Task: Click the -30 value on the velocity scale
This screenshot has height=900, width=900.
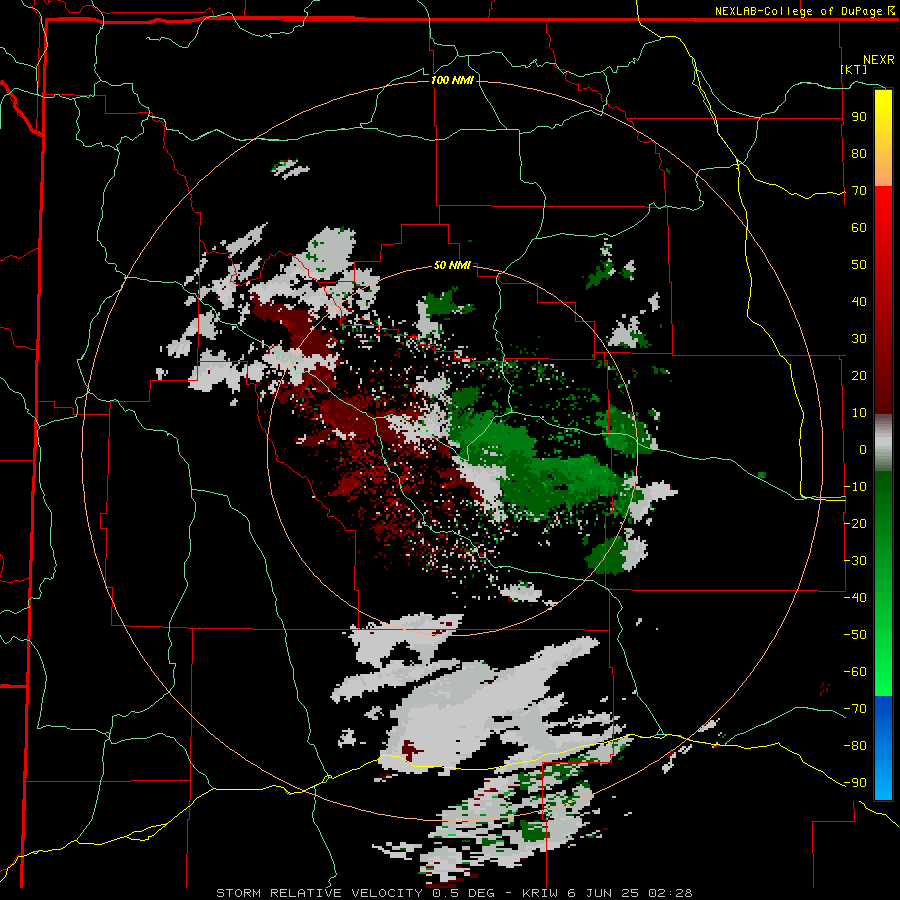Action: tap(855, 561)
